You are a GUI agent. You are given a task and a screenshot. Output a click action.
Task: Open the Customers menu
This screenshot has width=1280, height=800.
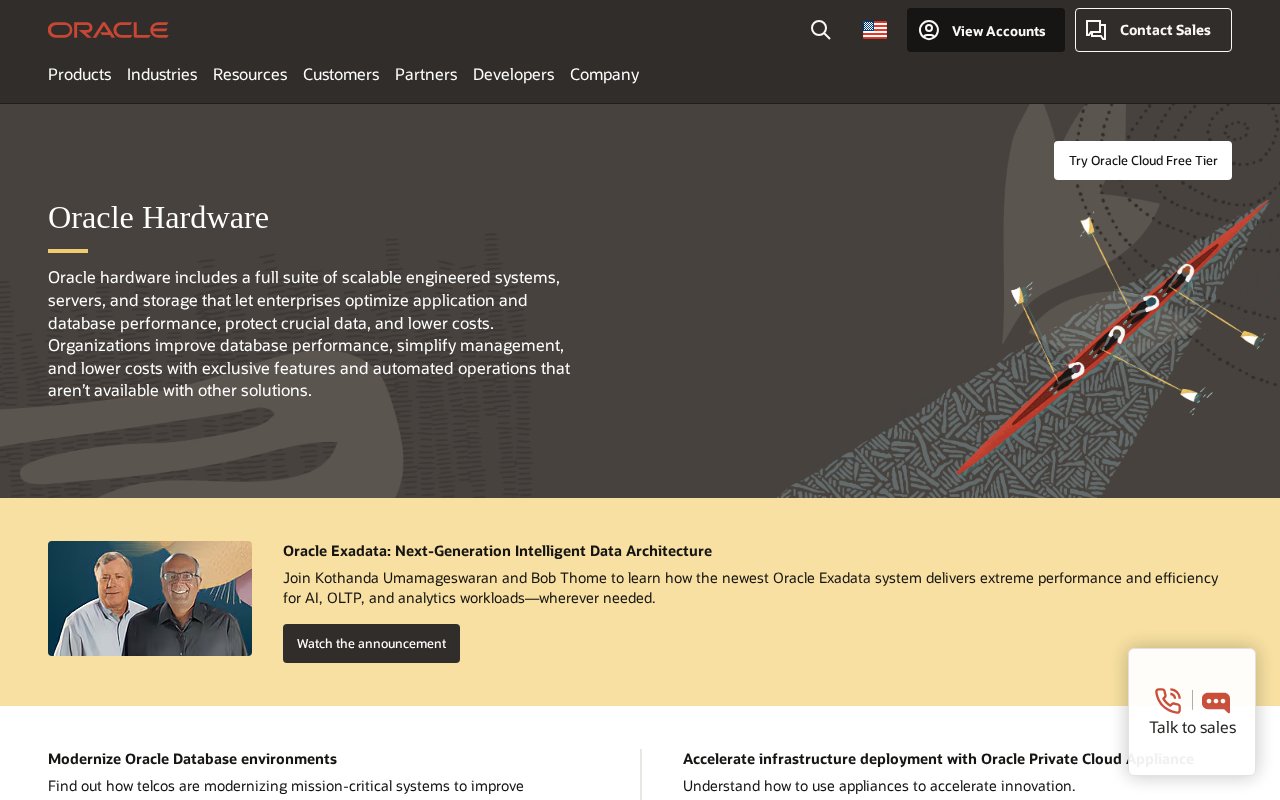click(x=341, y=74)
